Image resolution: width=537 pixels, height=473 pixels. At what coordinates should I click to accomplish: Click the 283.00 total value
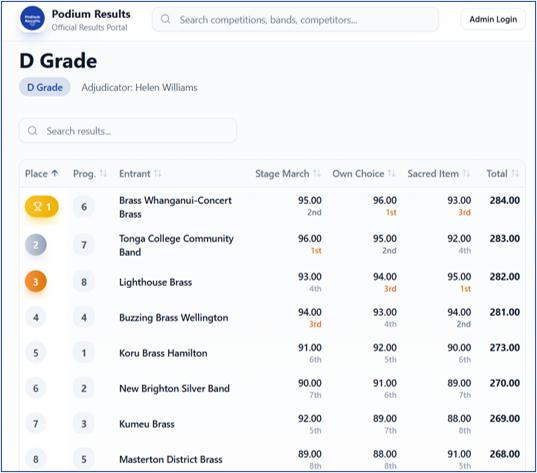504,238
